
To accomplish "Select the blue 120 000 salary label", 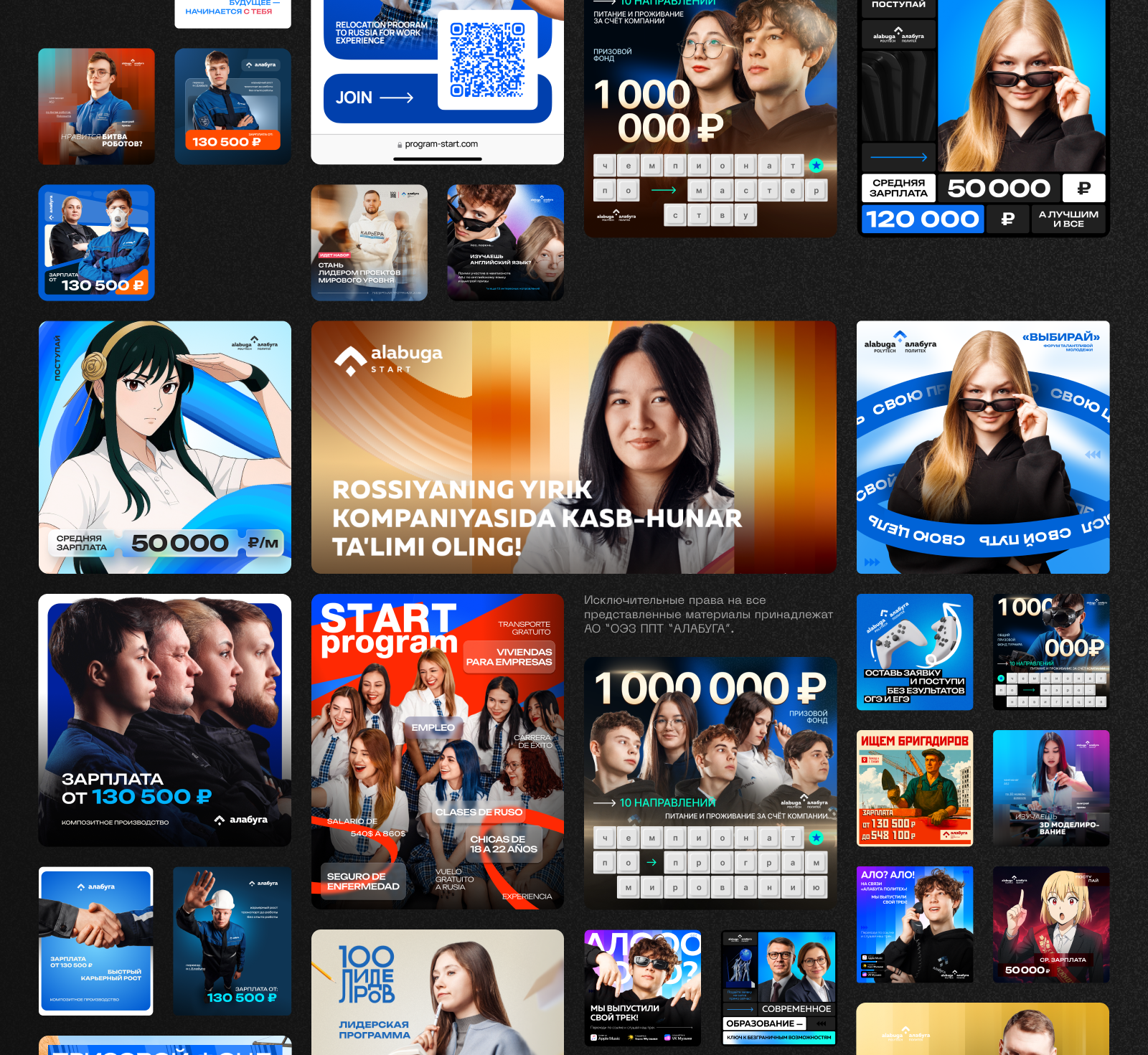I will (921, 219).
